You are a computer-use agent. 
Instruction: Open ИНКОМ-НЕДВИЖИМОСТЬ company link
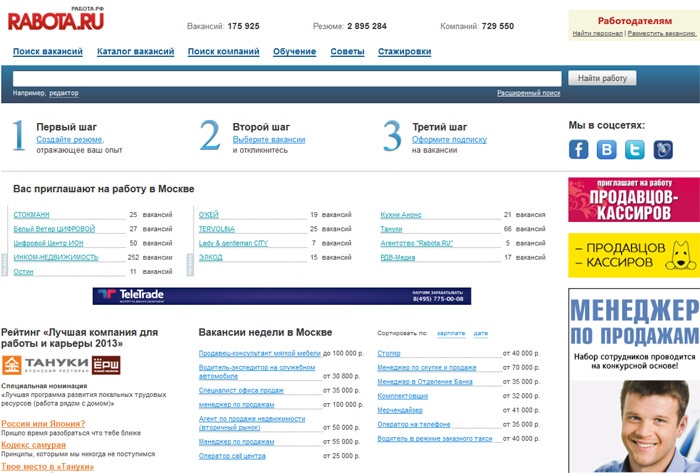tap(56, 257)
